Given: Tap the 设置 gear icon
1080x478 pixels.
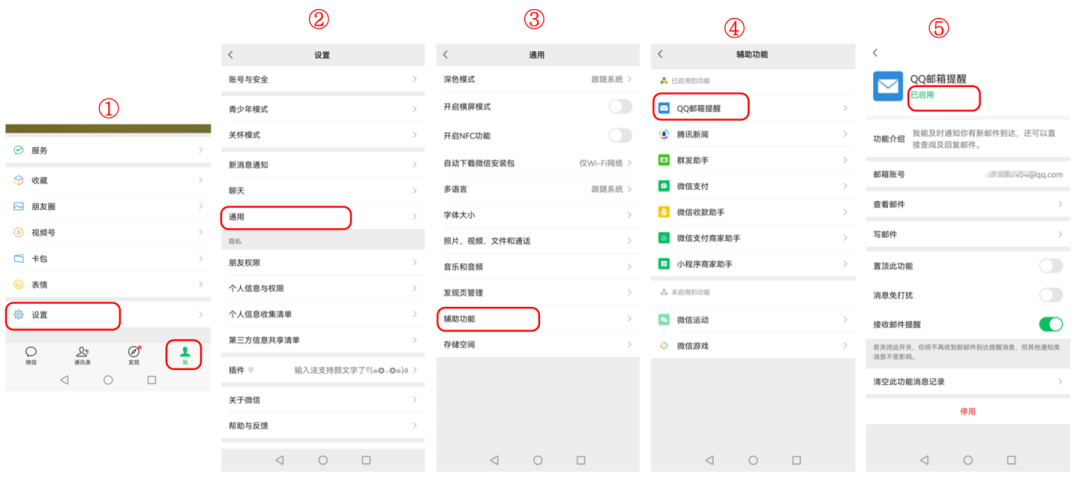Looking at the screenshot, I should click(19, 315).
